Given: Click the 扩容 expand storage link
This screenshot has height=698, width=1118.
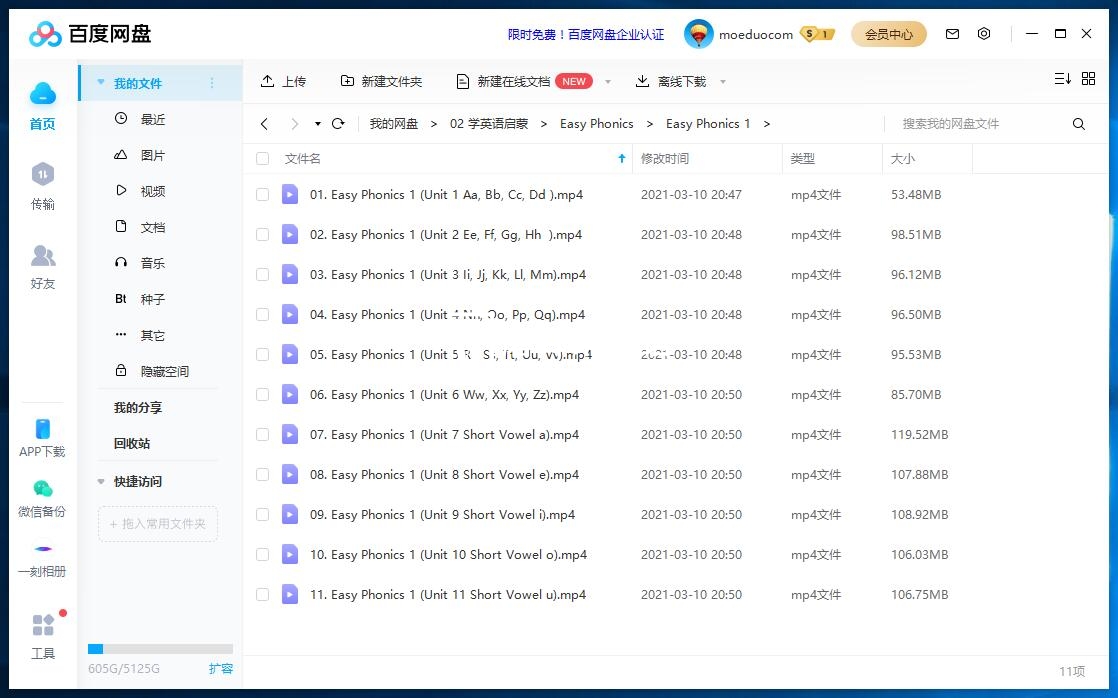Looking at the screenshot, I should pos(220,668).
